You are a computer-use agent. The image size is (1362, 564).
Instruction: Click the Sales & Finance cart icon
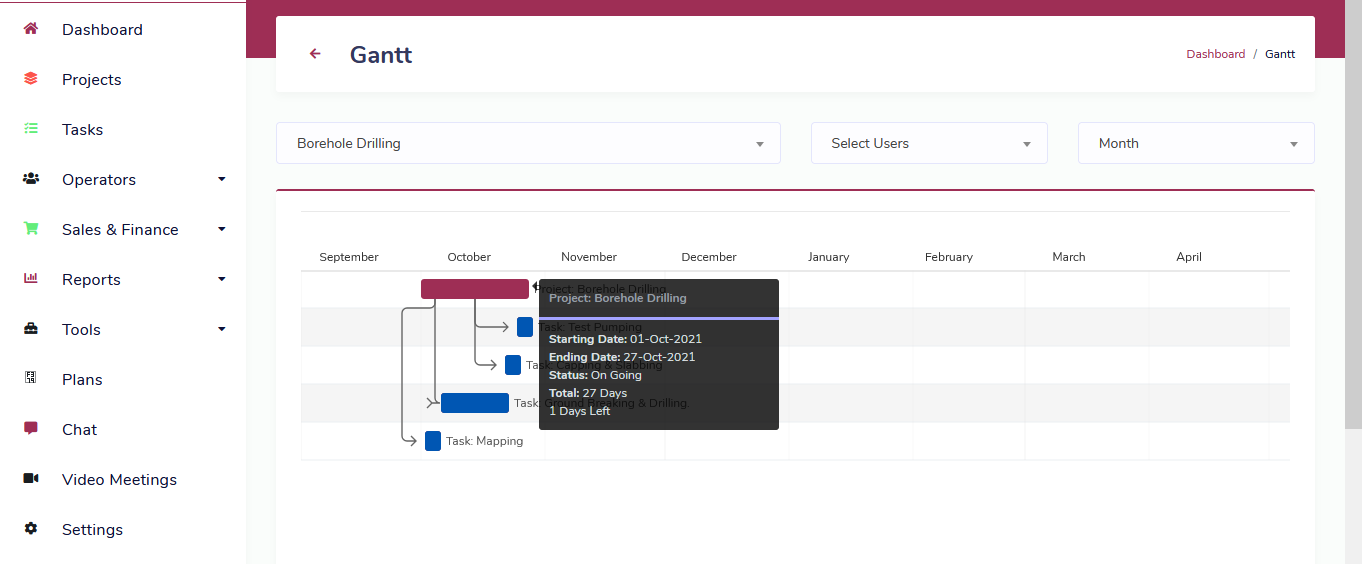(x=31, y=229)
